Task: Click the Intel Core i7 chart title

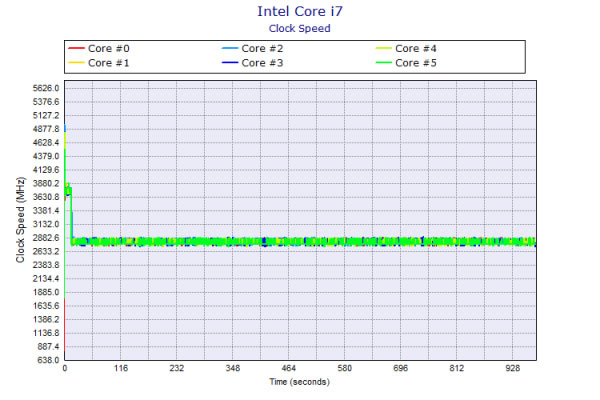Action: [300, 11]
